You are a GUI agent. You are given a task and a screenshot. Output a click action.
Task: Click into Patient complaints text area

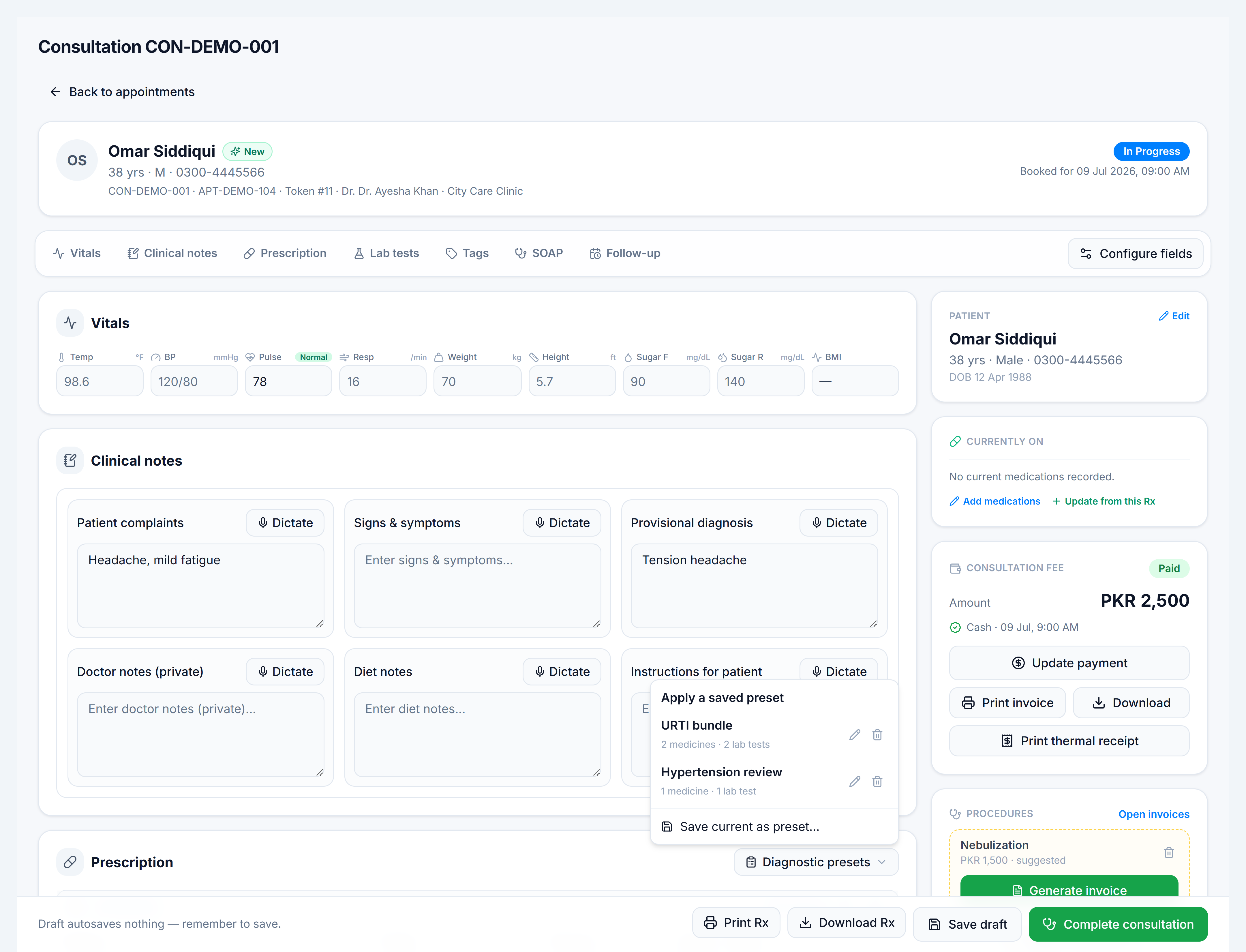200,586
